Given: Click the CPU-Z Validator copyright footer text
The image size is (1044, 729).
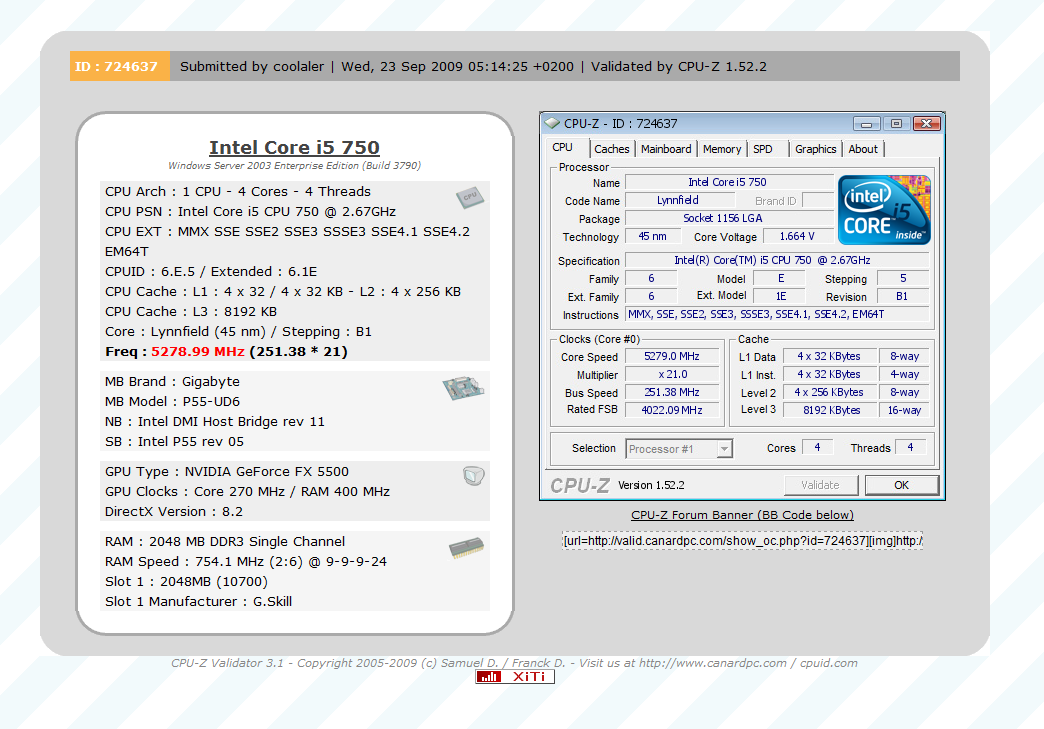Looking at the screenshot, I should point(514,663).
